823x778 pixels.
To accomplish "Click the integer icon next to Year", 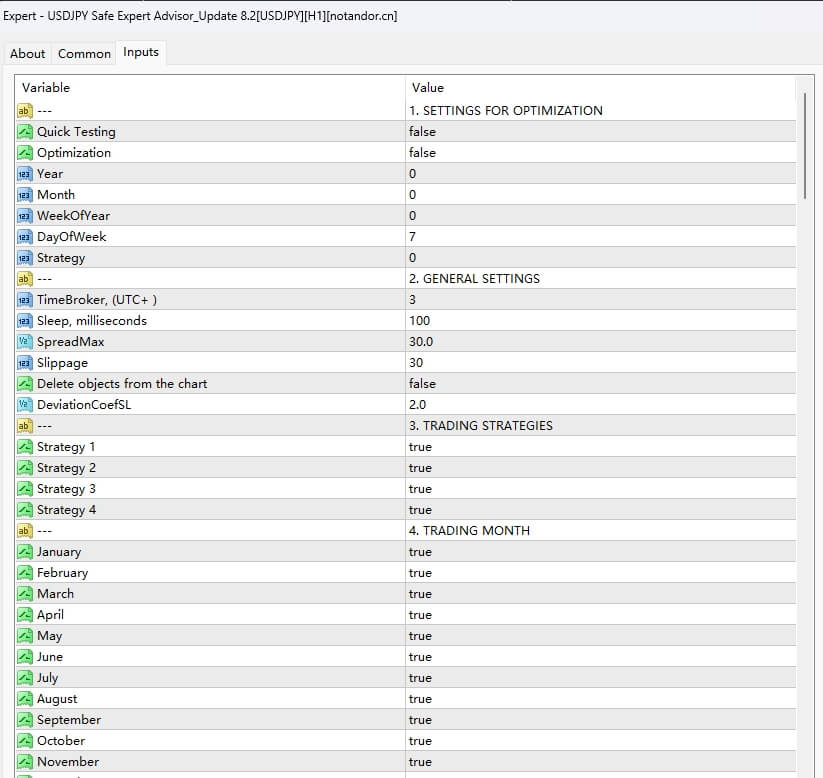I will (25, 174).
